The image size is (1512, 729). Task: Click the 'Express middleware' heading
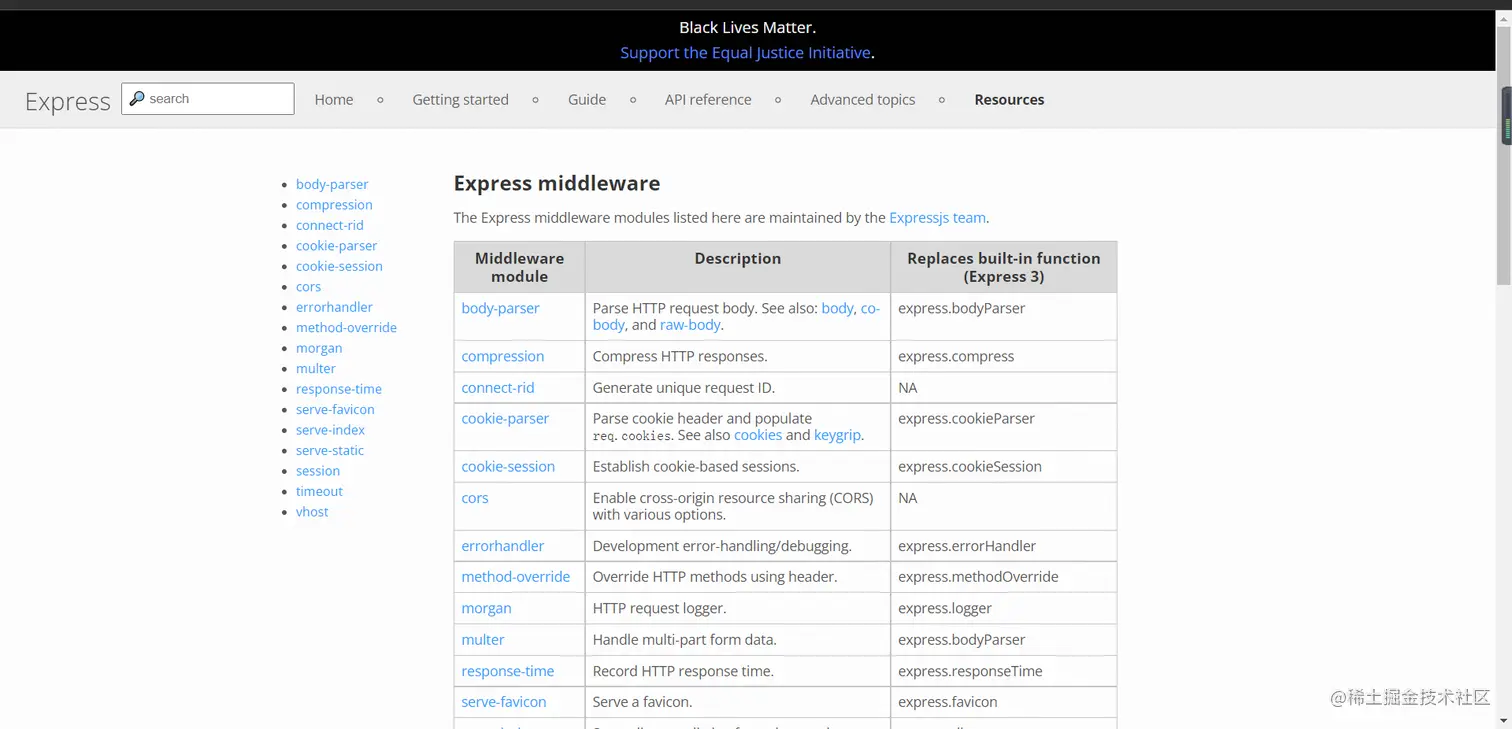point(557,183)
